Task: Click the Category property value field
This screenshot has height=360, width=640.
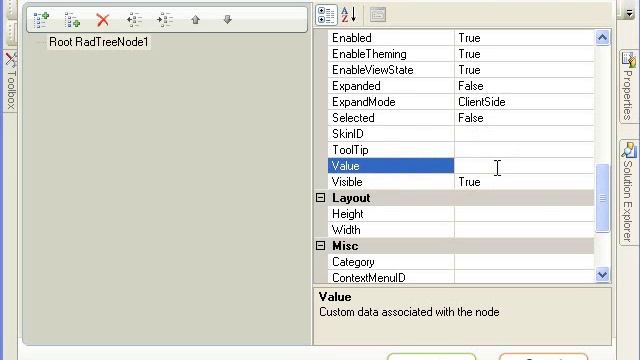Action: (524, 262)
